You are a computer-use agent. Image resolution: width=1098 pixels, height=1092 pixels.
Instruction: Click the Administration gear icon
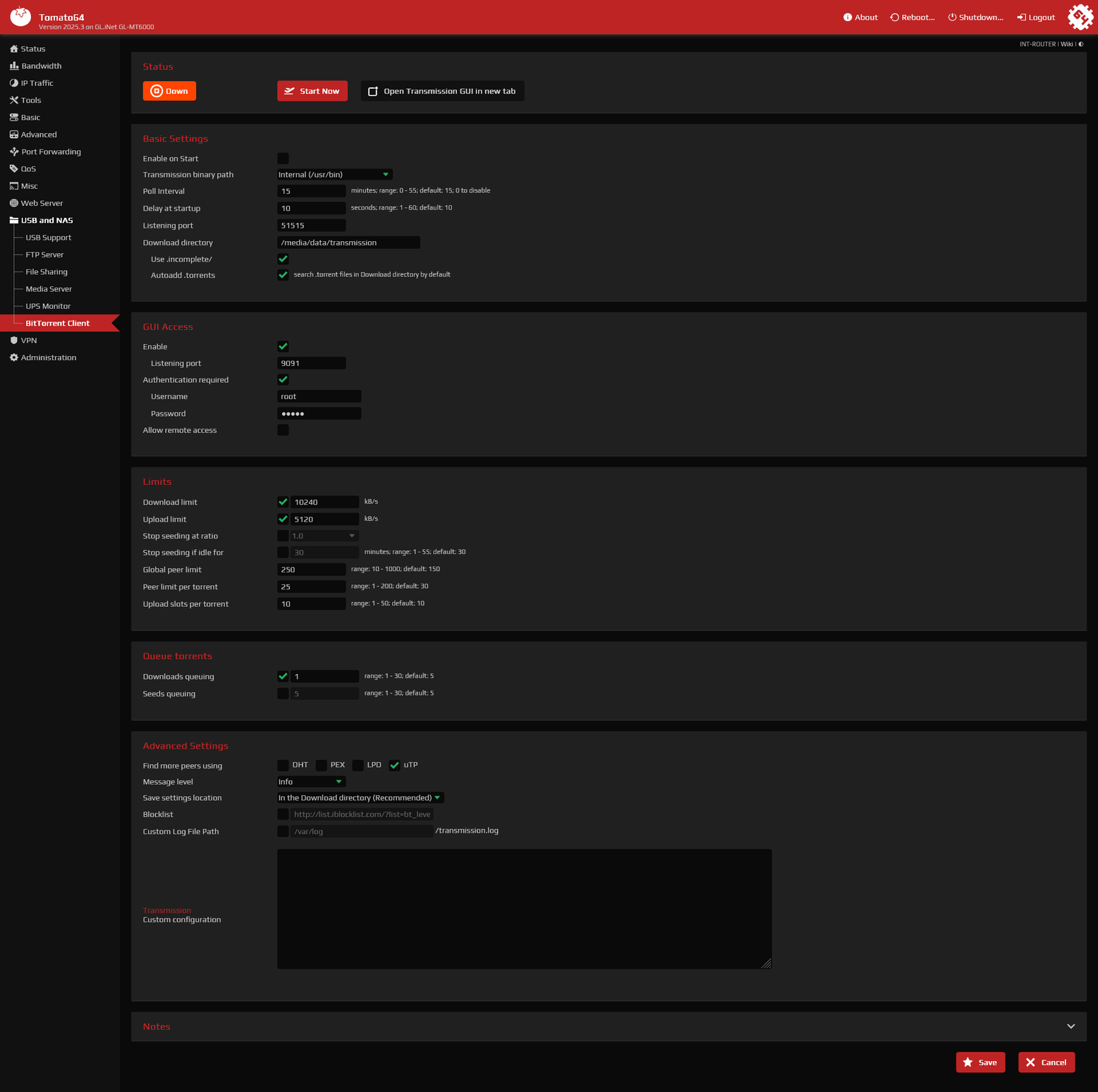click(13, 357)
